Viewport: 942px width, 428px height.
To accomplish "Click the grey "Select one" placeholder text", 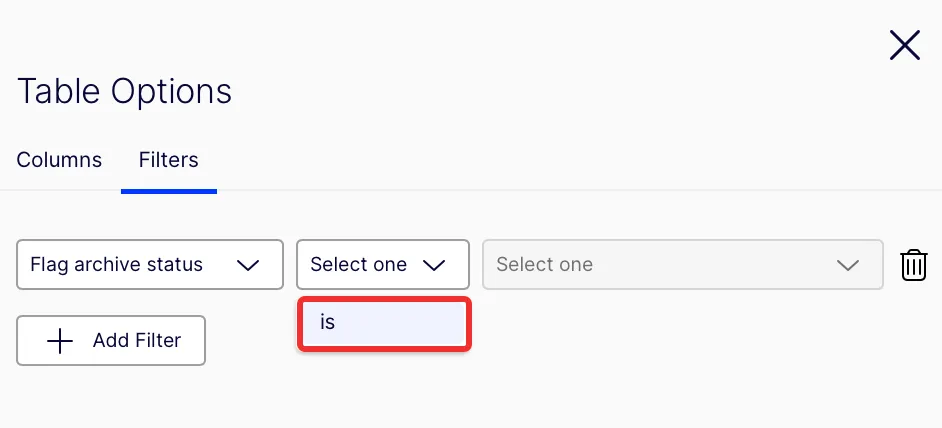I will (544, 264).
